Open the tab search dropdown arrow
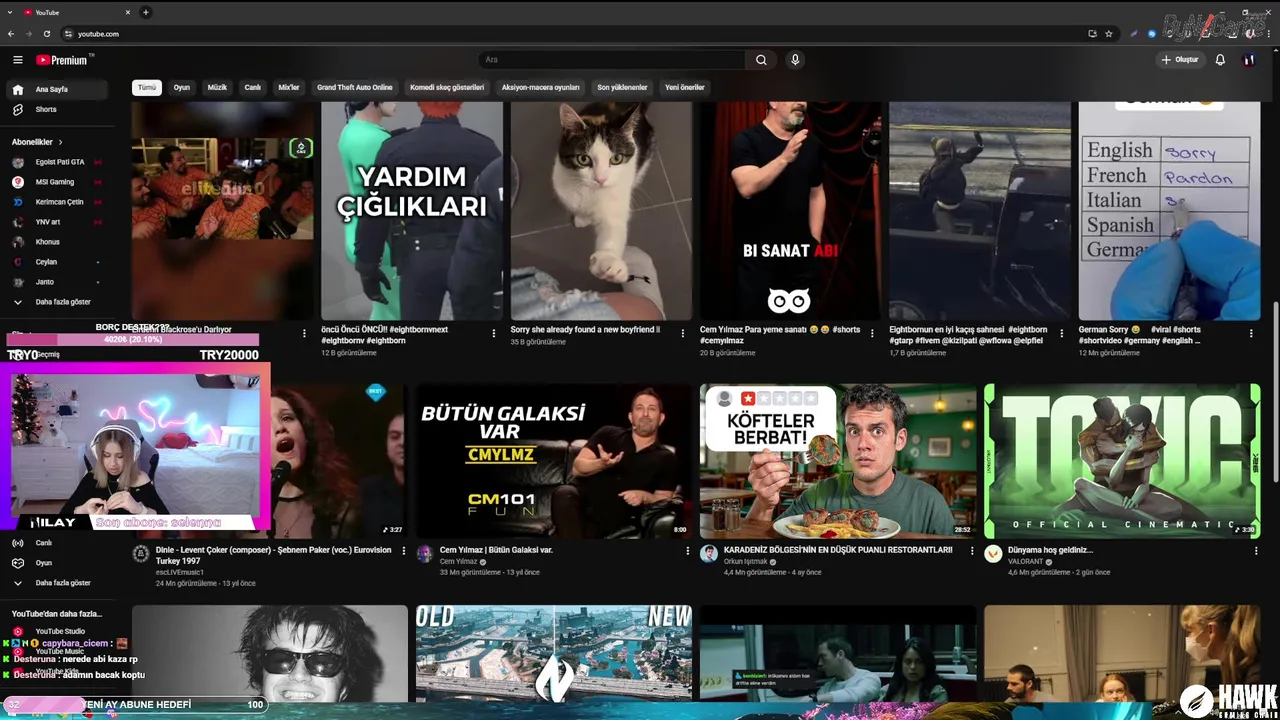The image size is (1280, 720). (x=9, y=12)
